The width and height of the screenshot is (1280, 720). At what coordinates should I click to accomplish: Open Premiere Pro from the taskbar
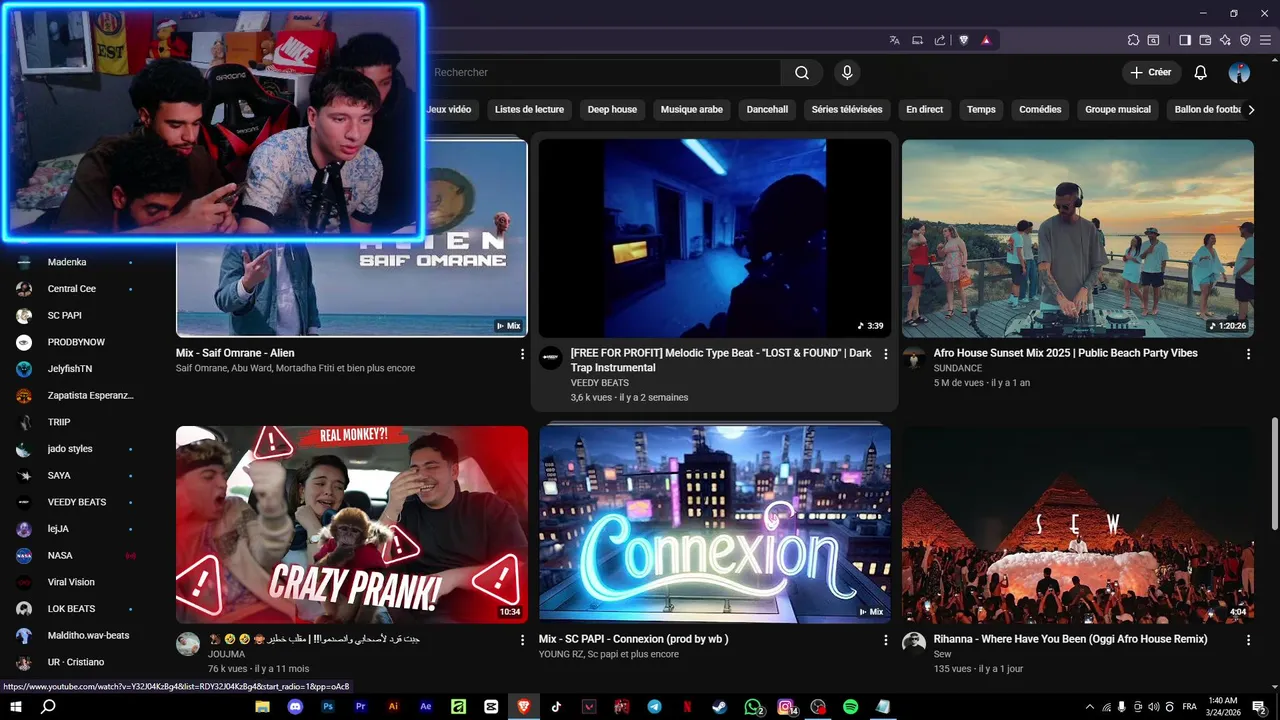point(360,706)
